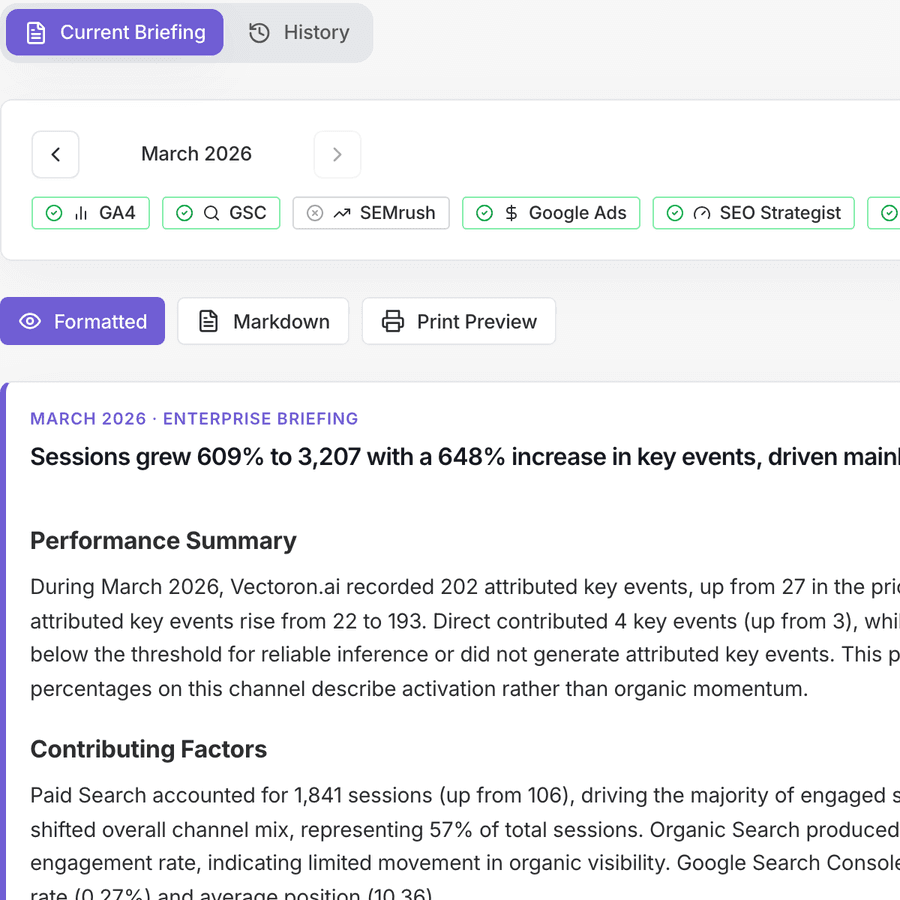
Task: Click the grey disabled status circle on SEMrush
Action: 315,213
